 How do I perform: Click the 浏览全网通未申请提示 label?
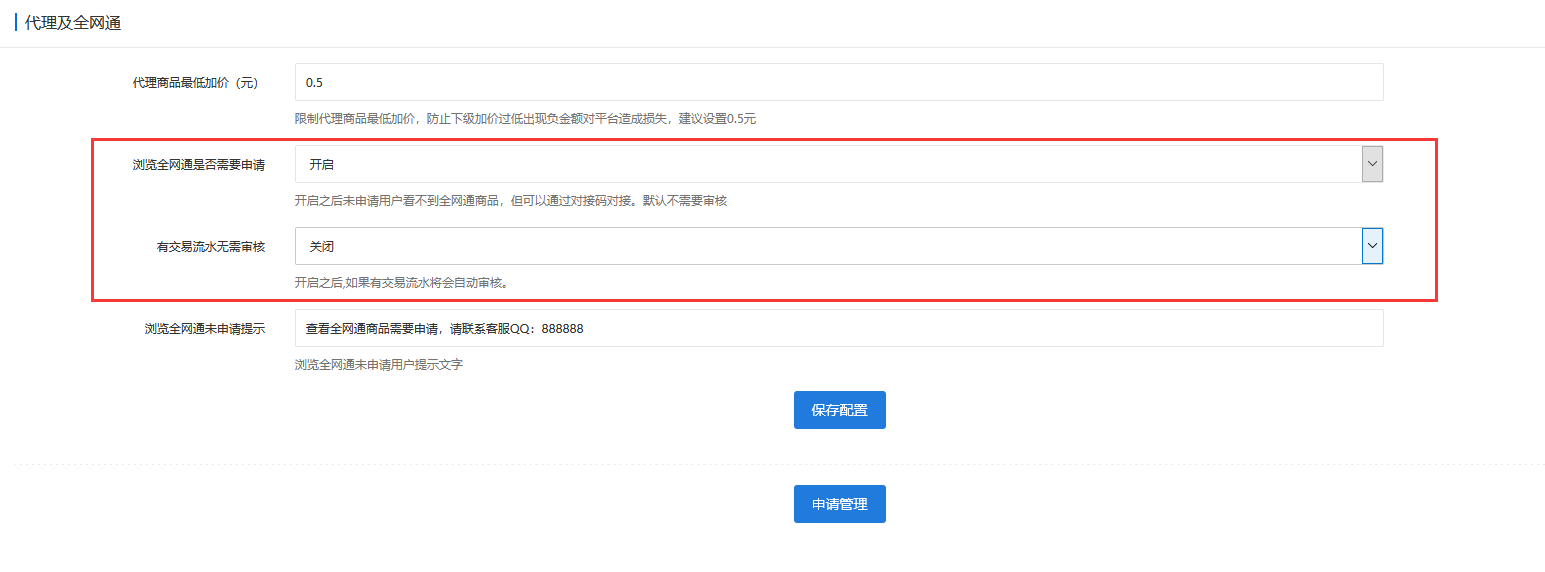204,328
